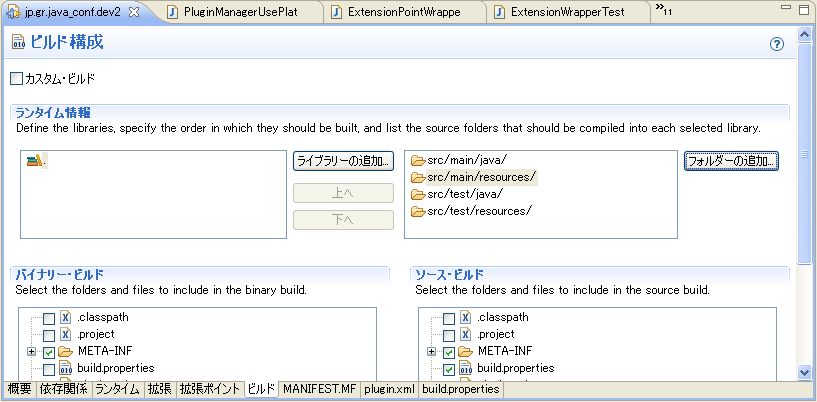Switch to the 概要 tab
Image resolution: width=817 pixels, height=402 pixels.
tap(20, 390)
